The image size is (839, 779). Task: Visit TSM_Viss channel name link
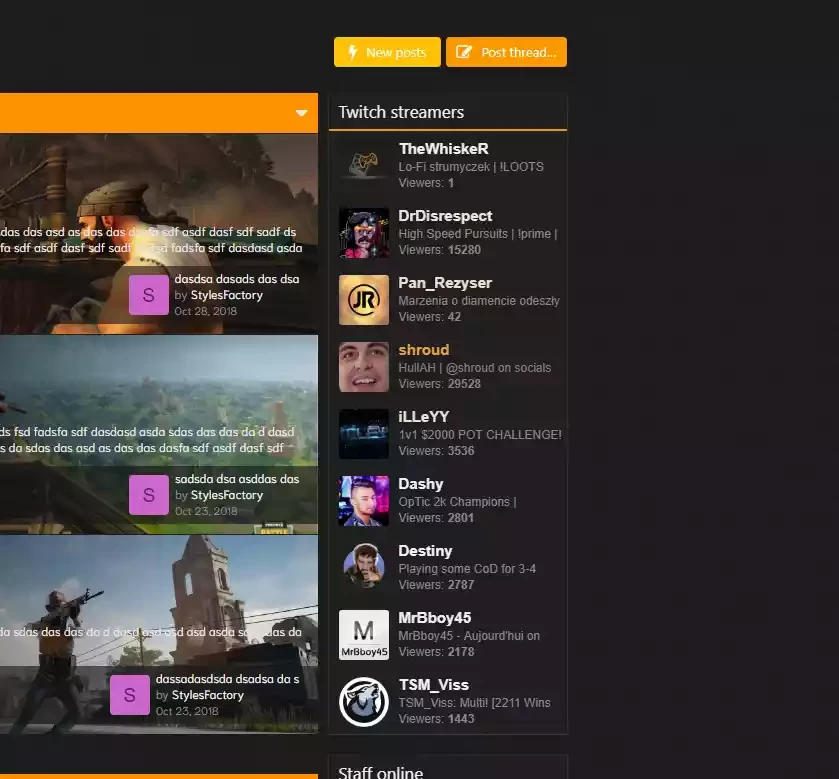[434, 685]
